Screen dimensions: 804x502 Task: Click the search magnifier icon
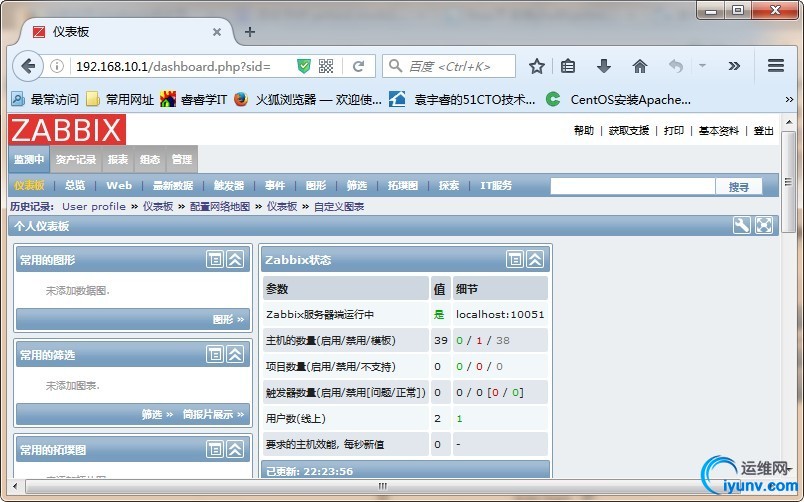(x=395, y=66)
